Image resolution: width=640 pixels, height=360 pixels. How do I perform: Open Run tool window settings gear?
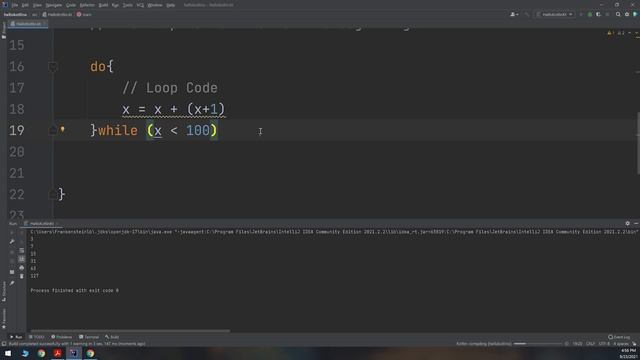click(627, 223)
